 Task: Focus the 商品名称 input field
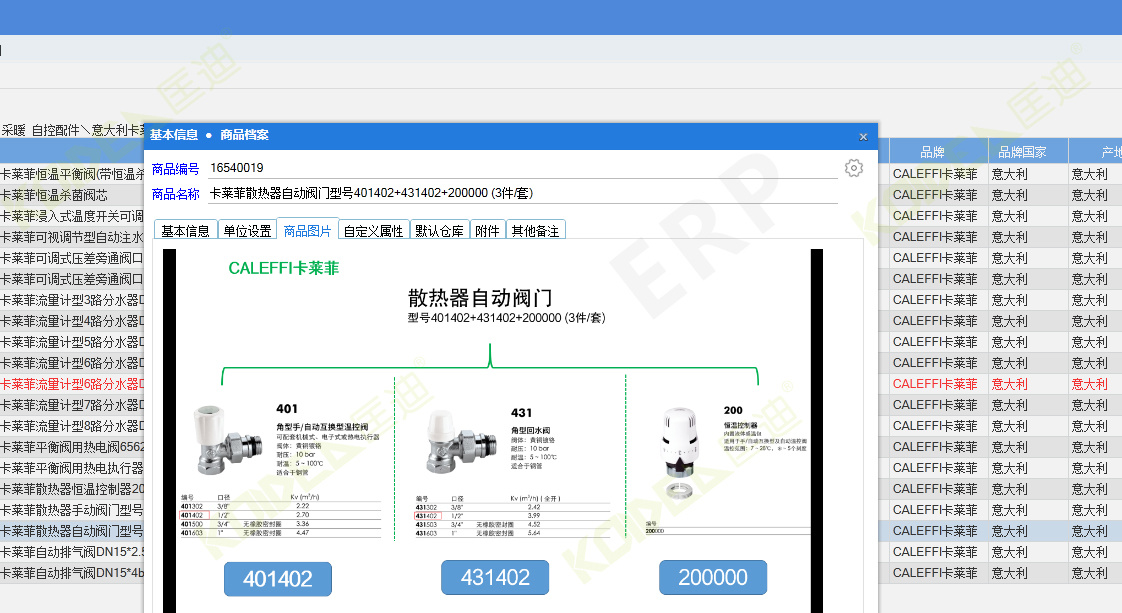523,193
